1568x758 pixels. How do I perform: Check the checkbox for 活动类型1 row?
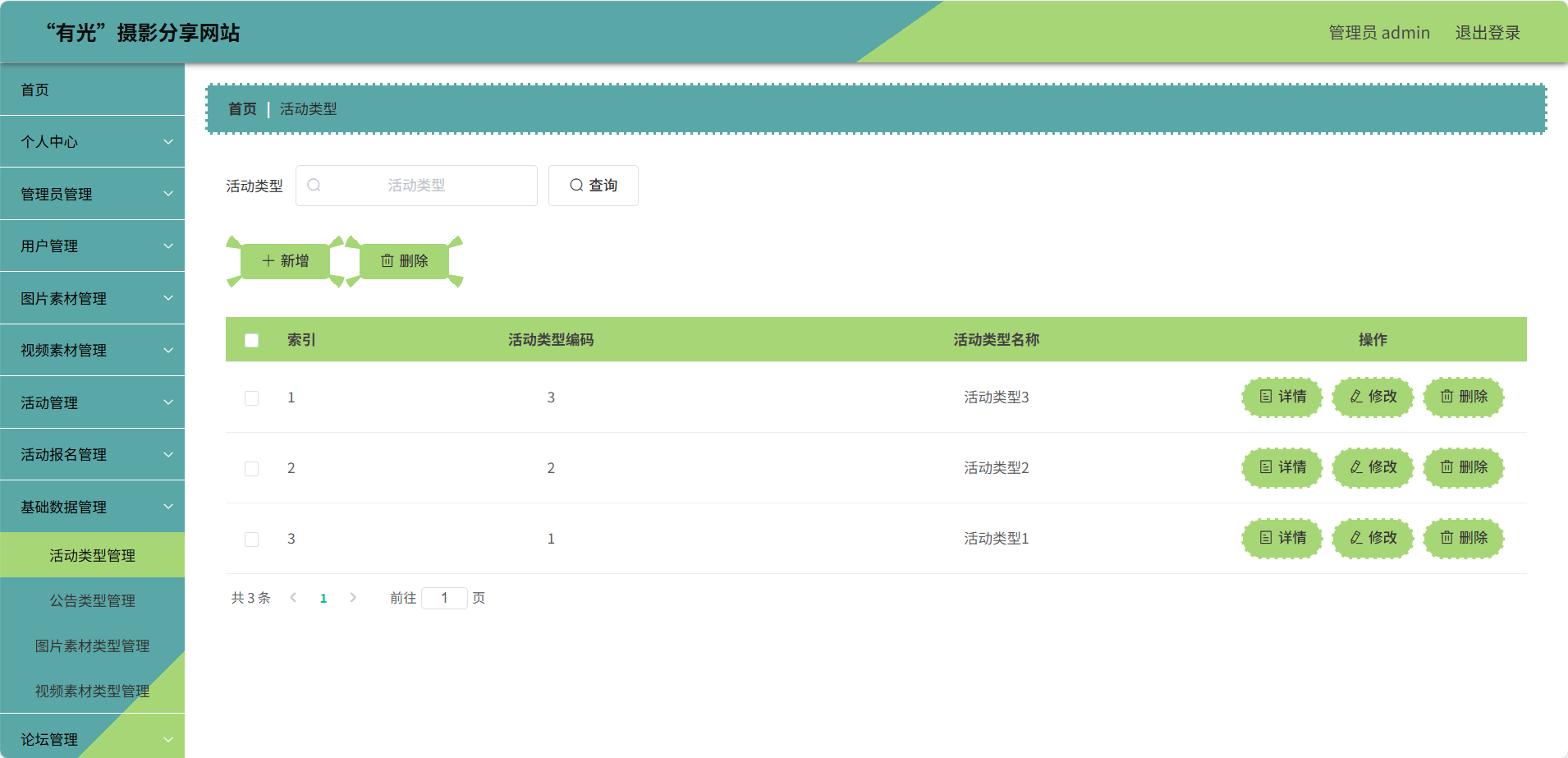[252, 540]
